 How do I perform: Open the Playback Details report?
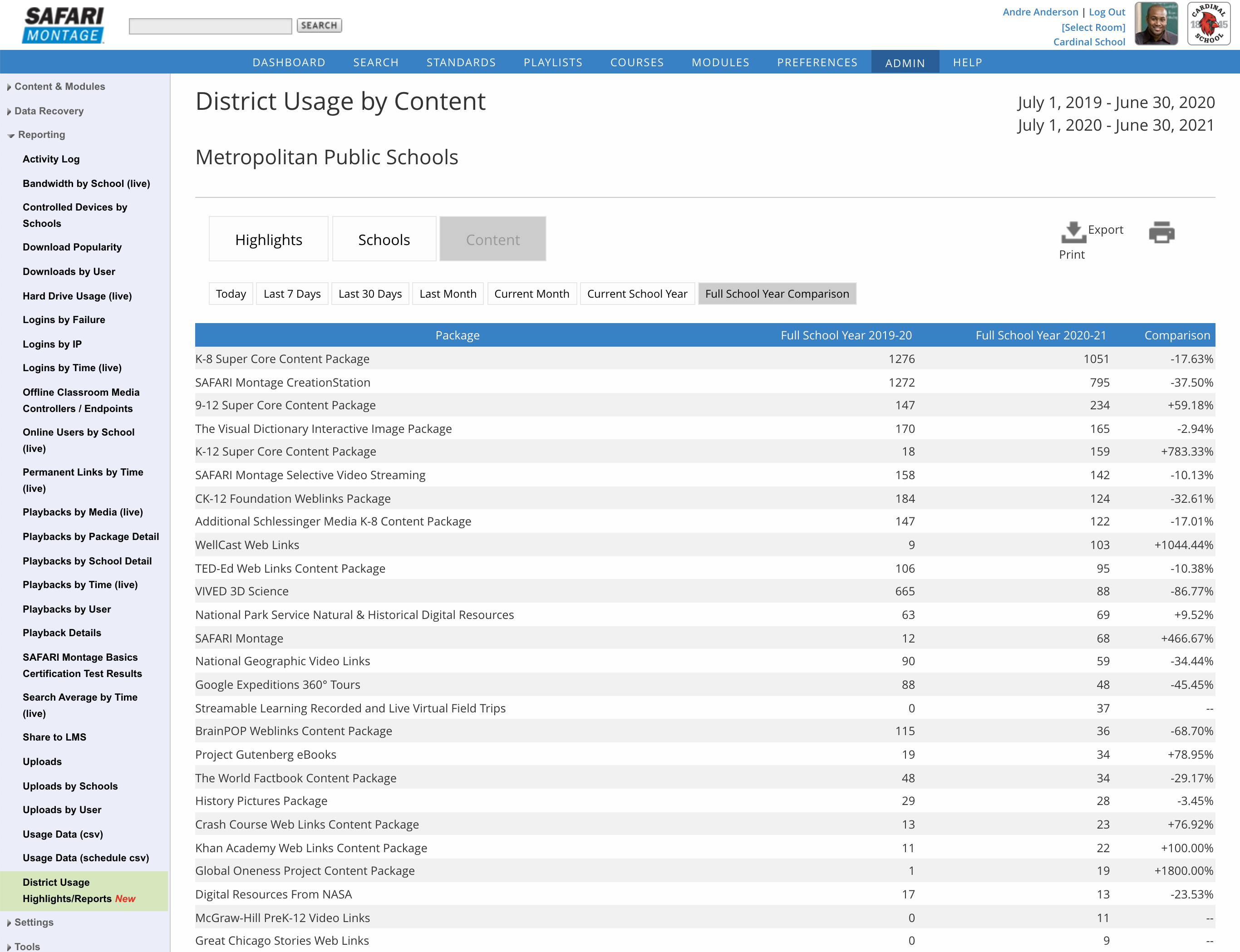pos(62,633)
